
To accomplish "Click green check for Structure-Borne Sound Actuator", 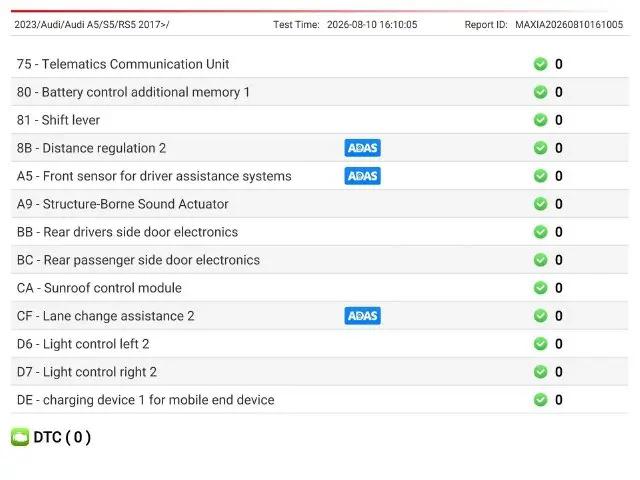I will coord(540,204).
